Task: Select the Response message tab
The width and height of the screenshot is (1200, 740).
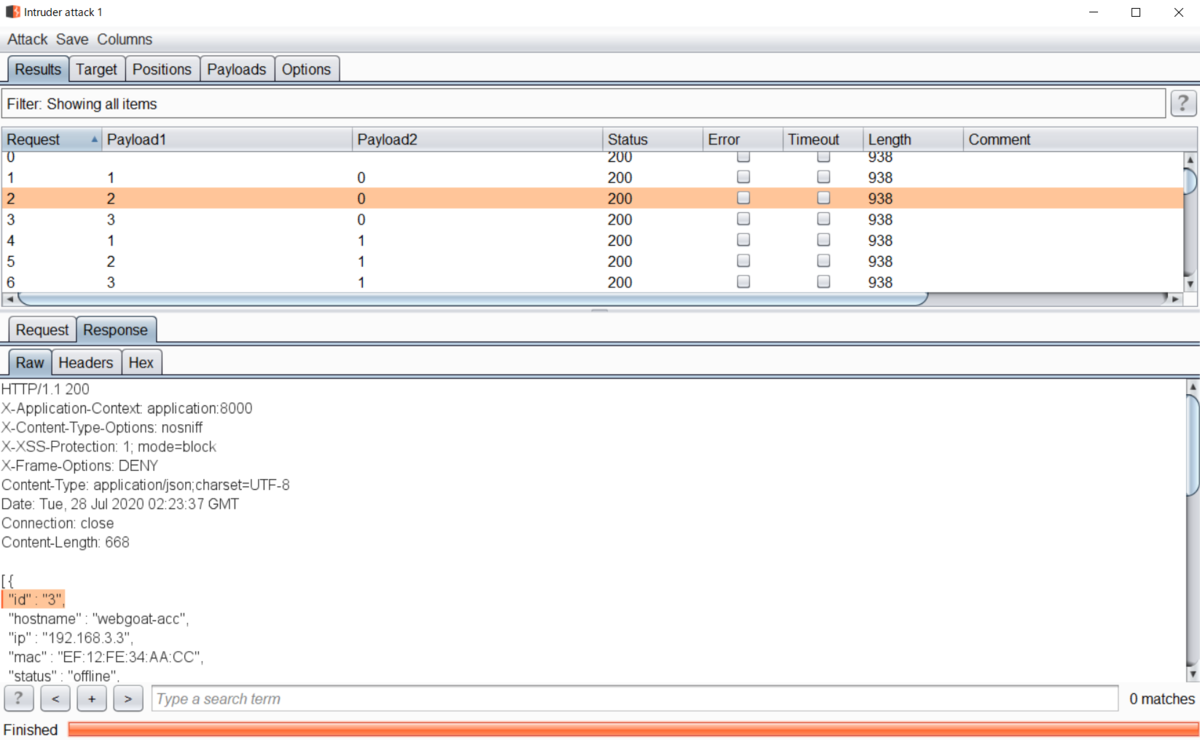Action: pos(115,330)
